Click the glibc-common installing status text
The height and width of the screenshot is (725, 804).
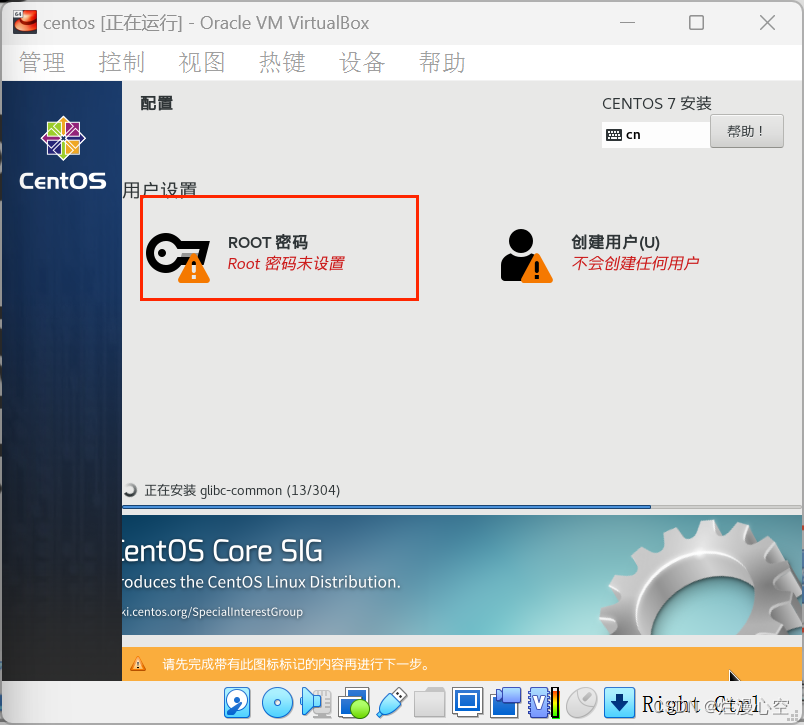[242, 491]
